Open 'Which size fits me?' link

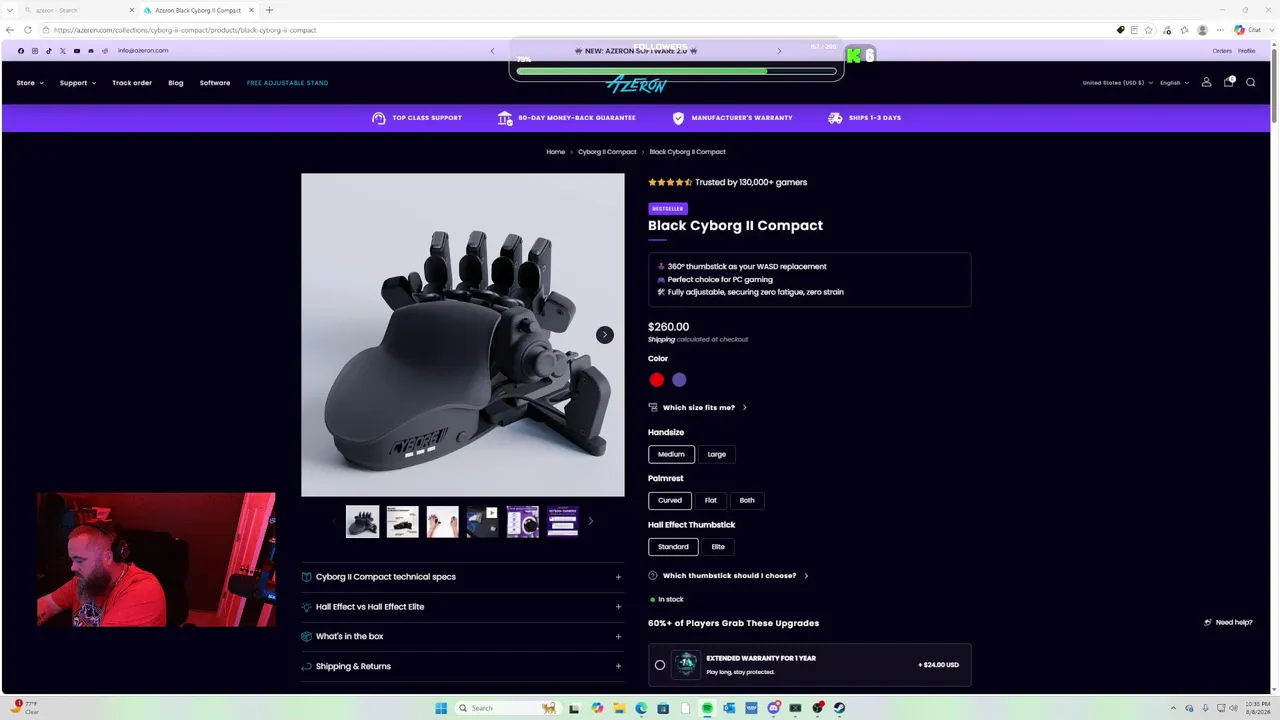click(x=698, y=408)
